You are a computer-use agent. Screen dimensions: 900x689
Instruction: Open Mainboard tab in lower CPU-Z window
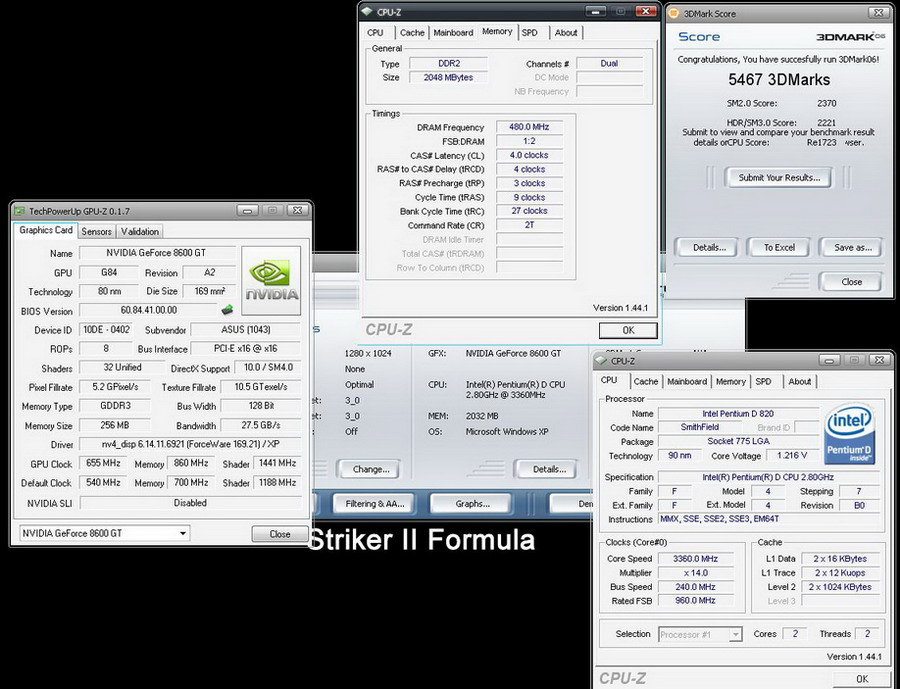point(686,381)
